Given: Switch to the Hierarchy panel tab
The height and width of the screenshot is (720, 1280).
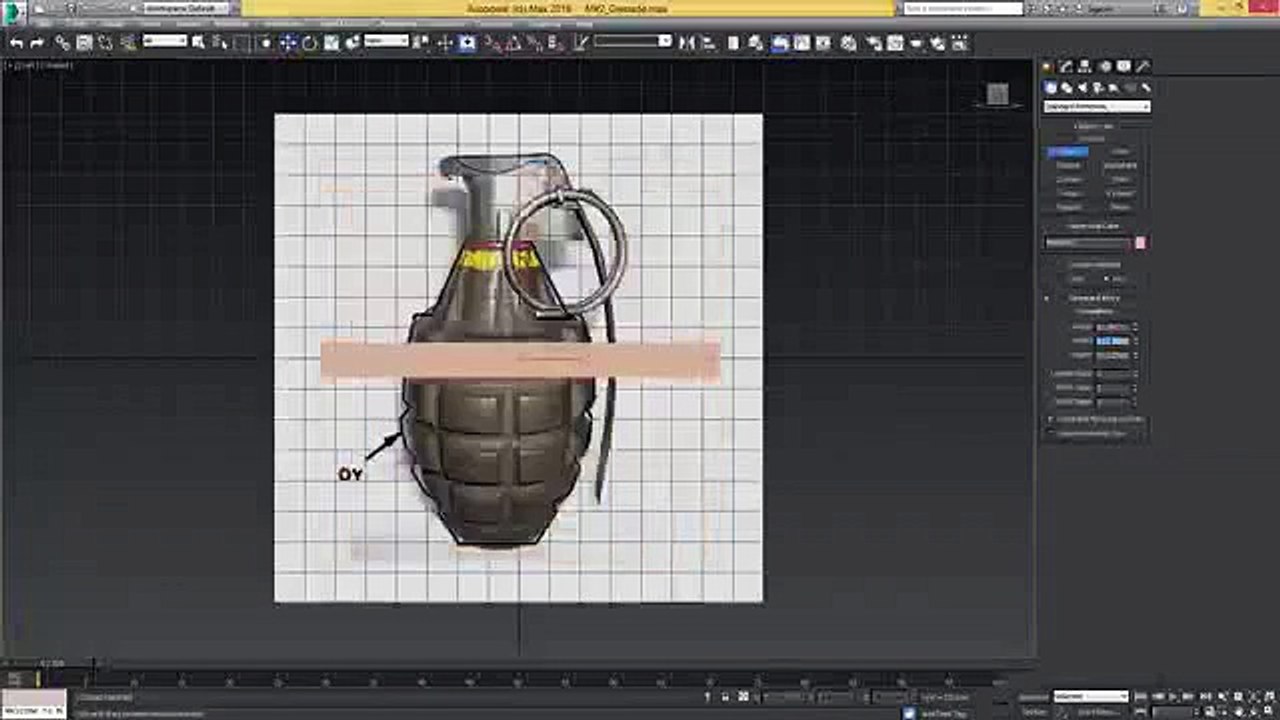Looking at the screenshot, I should [1085, 66].
